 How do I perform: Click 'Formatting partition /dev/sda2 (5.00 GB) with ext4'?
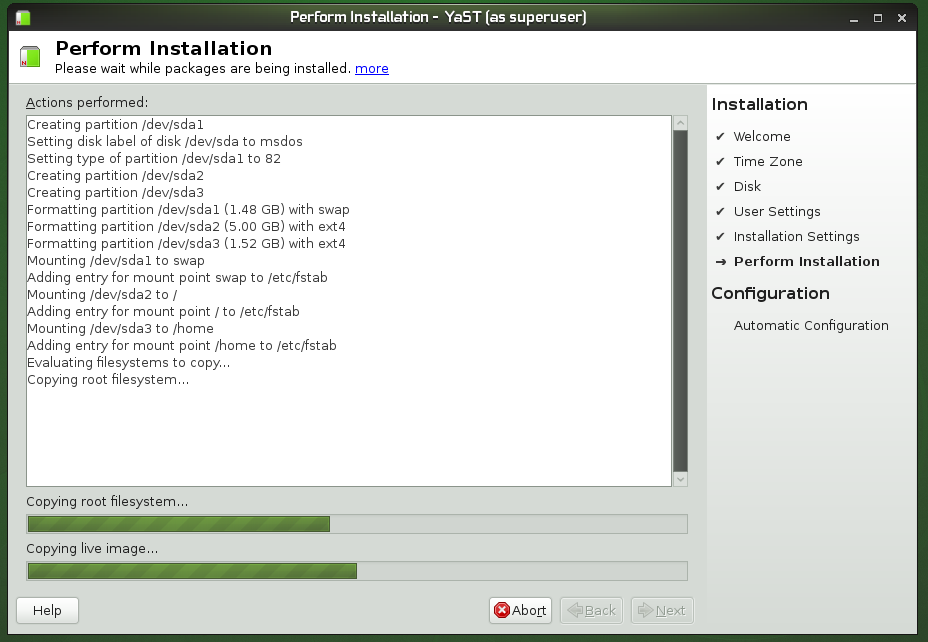tap(186, 227)
